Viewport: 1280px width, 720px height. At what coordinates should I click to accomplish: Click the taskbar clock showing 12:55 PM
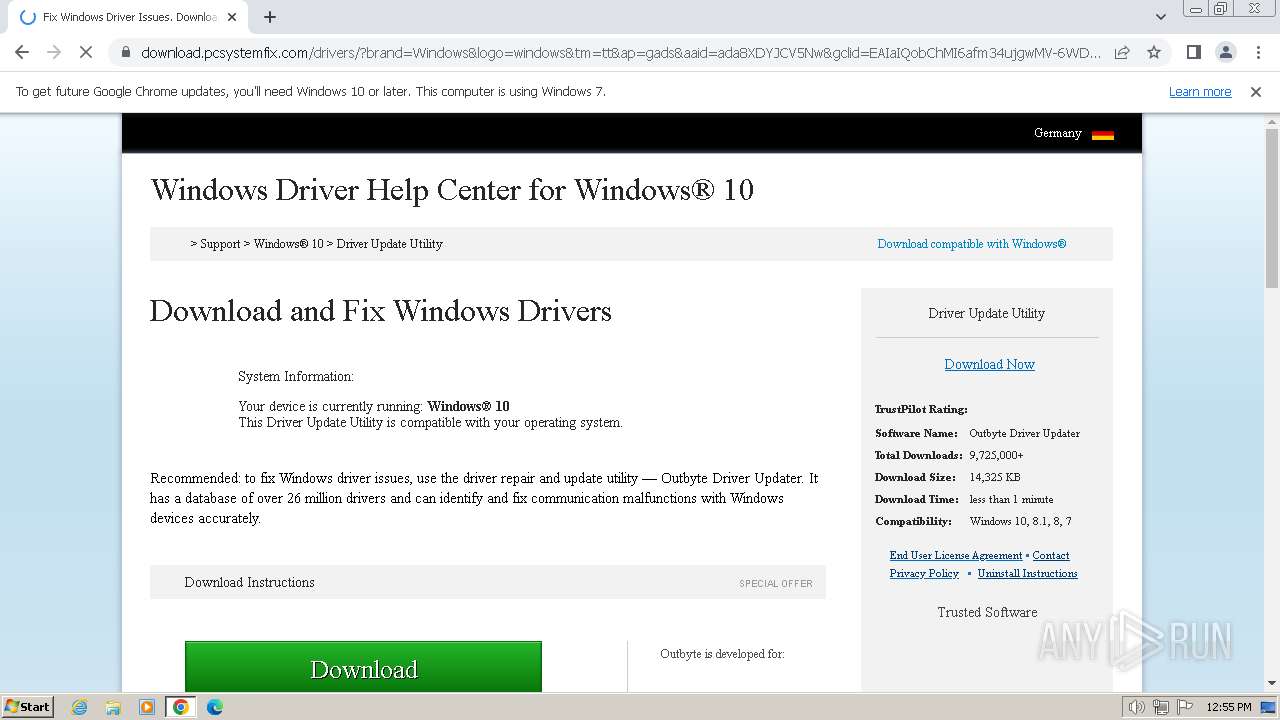1229,707
